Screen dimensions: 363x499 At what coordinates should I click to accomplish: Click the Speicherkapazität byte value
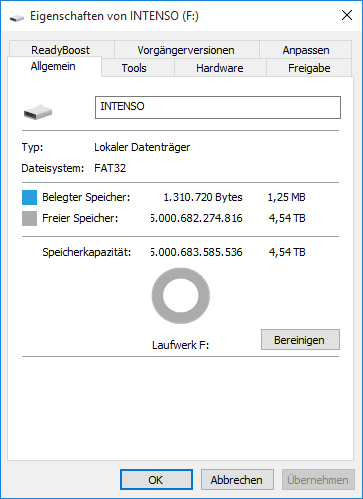tap(196, 252)
